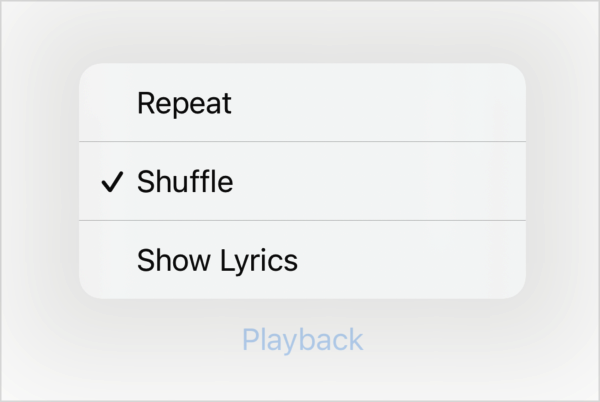
Task: Click the checkmark next to Shuffle
Action: 113,182
